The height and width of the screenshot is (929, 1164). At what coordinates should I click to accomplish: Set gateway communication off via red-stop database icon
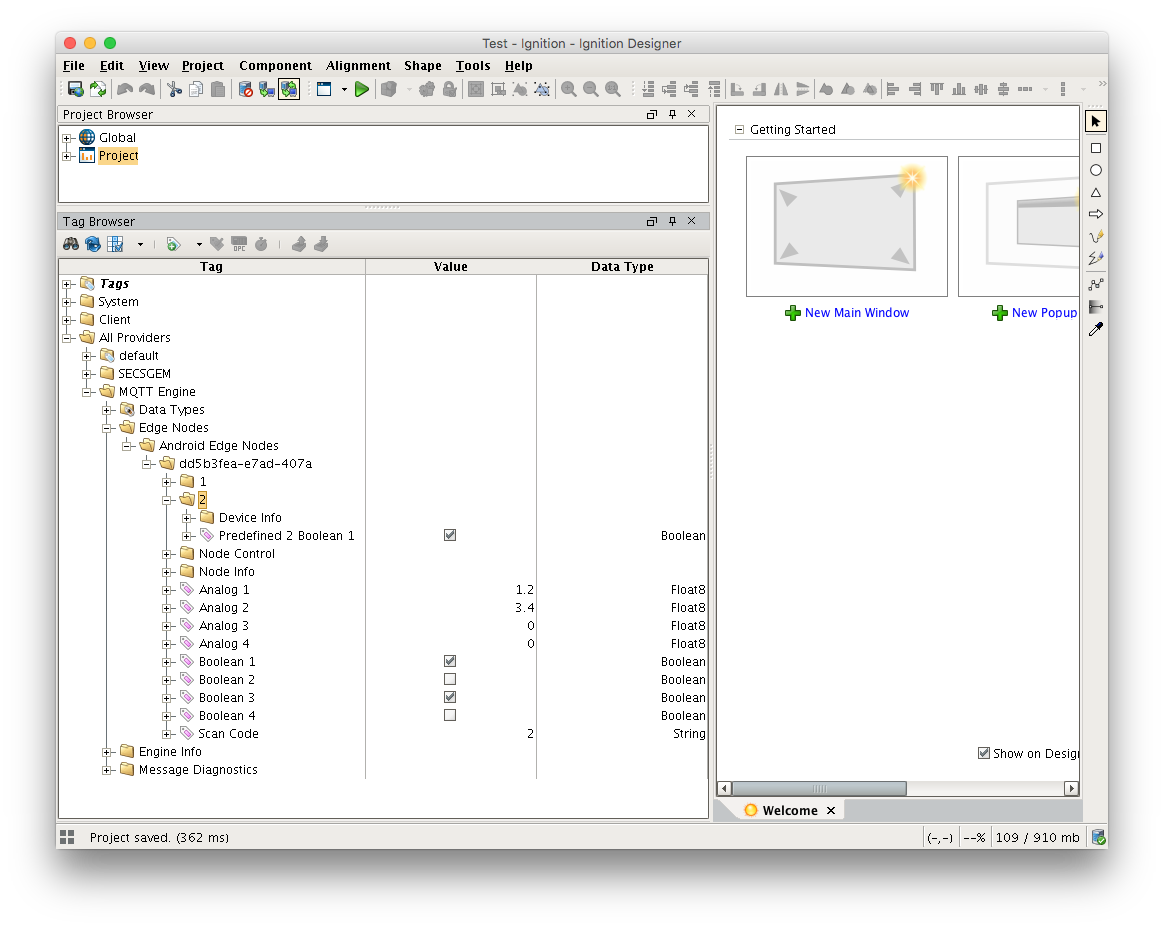pos(246,89)
